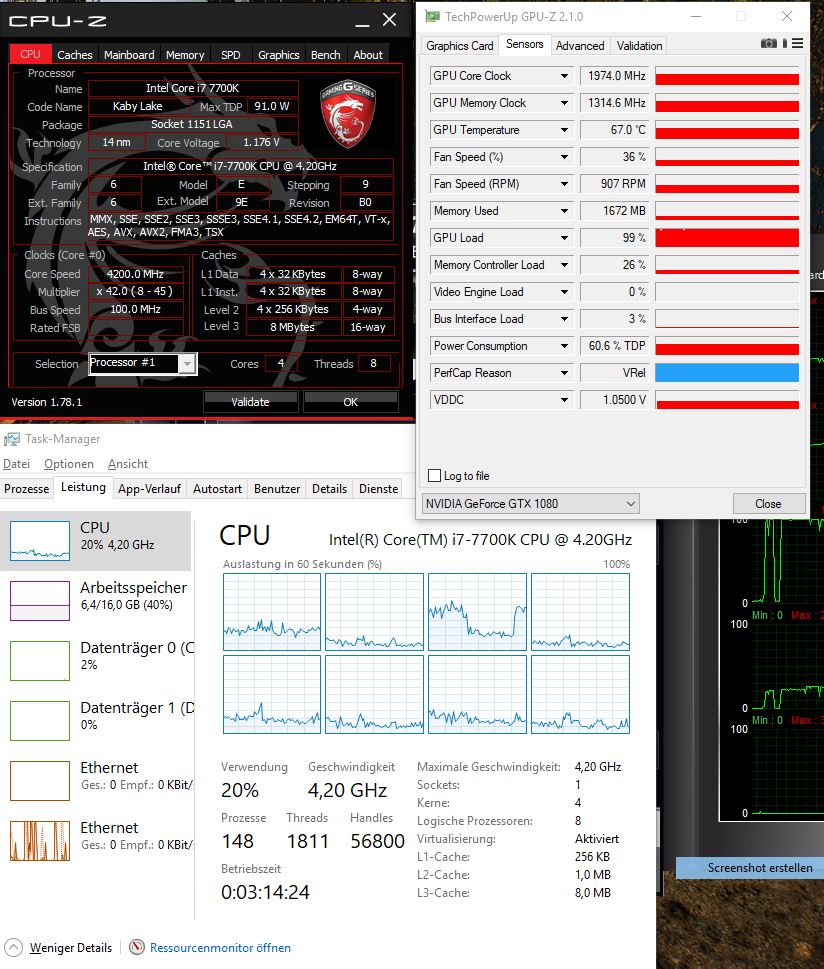Image resolution: width=824 pixels, height=969 pixels.
Task: Click the GPU-Z title bar app icon
Action: pos(432,17)
